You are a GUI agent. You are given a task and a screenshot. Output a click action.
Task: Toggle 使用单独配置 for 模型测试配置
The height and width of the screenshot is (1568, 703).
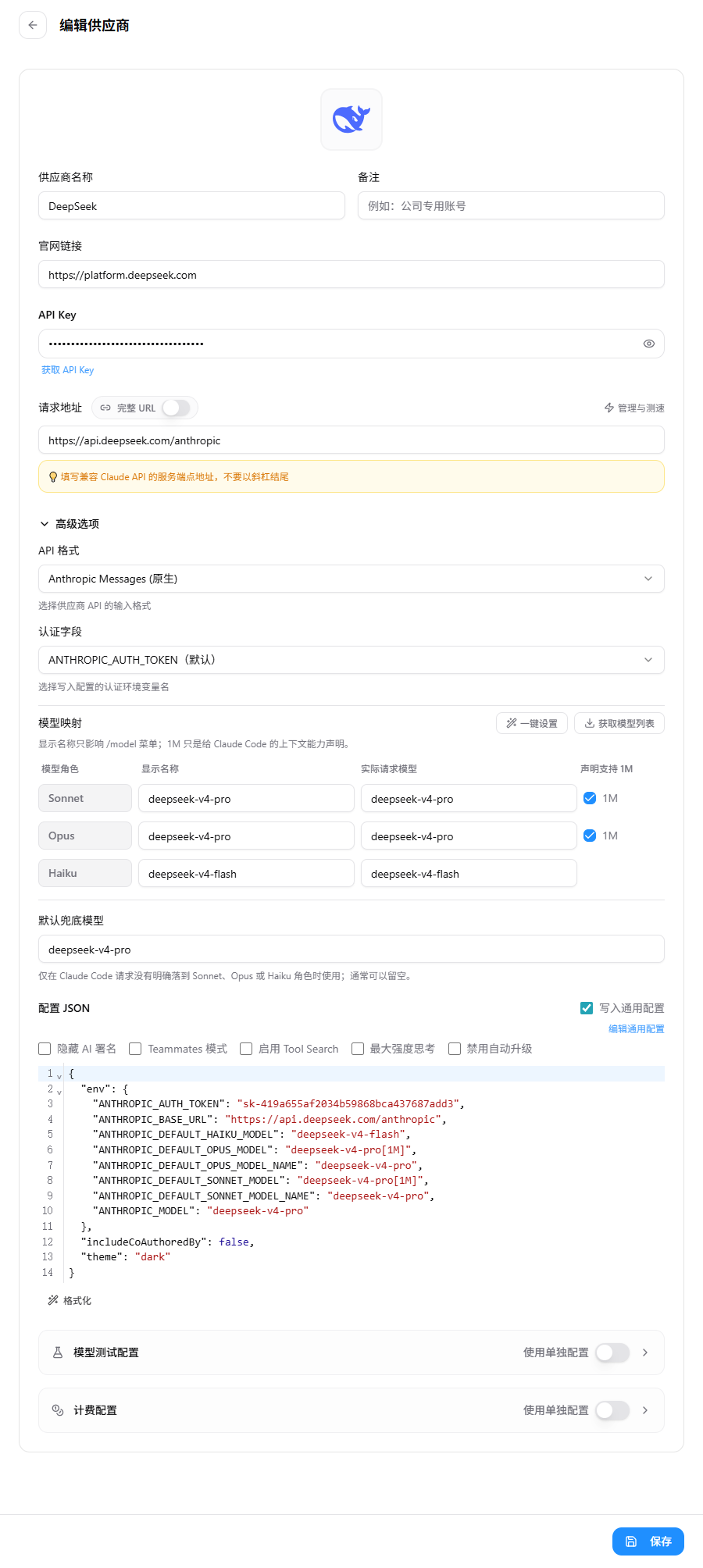[x=612, y=1352]
